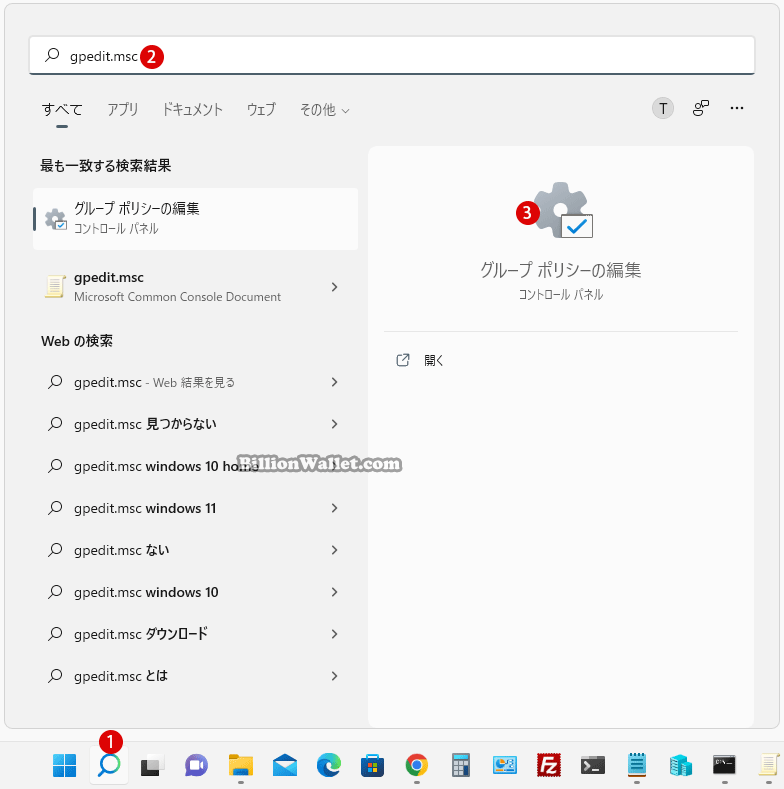Click gear icon of グループ ポリシーの編集 result
The width and height of the screenshot is (784, 789).
pyautogui.click(x=55, y=219)
